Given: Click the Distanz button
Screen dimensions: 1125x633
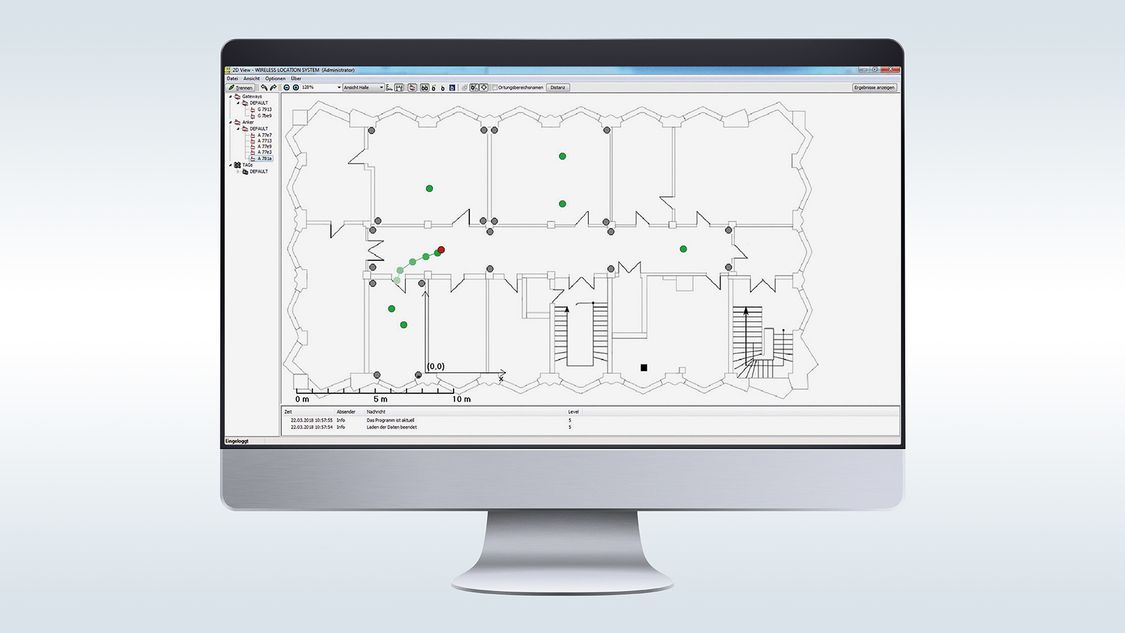Looking at the screenshot, I should tap(557, 88).
